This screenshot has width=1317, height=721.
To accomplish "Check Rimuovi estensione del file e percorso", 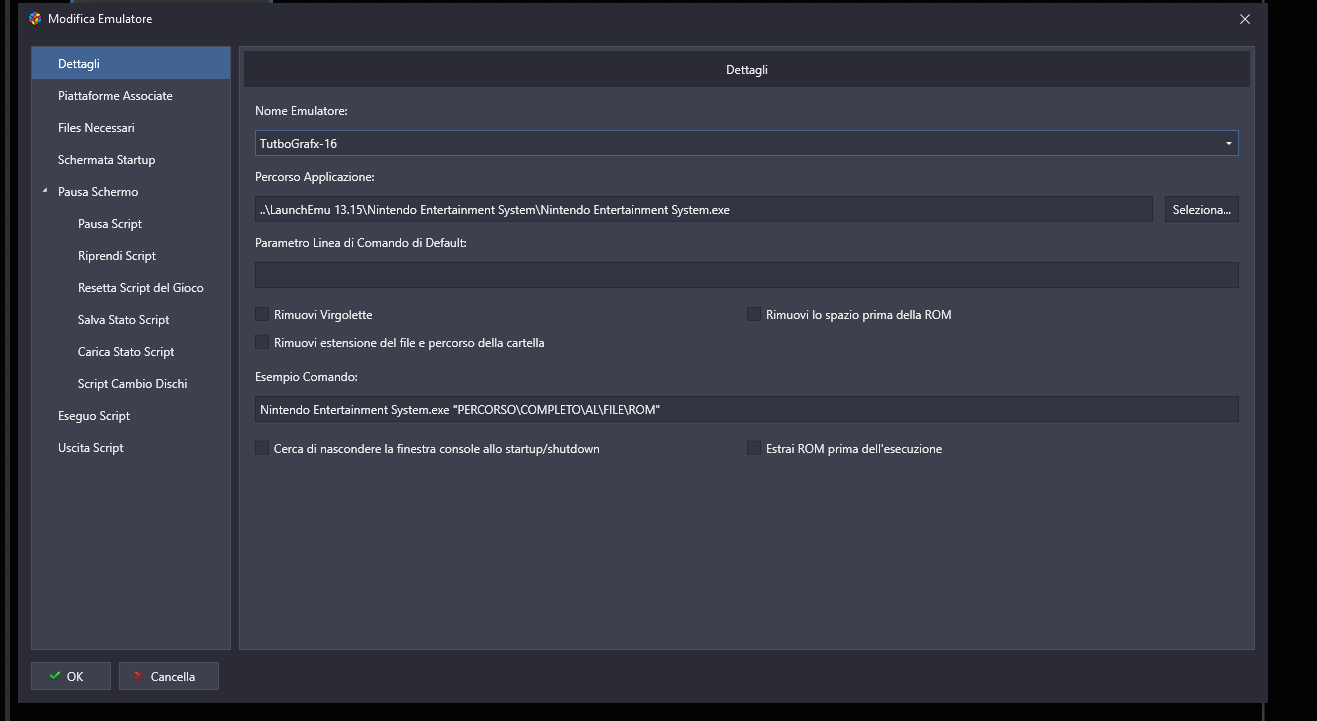I will coord(262,343).
